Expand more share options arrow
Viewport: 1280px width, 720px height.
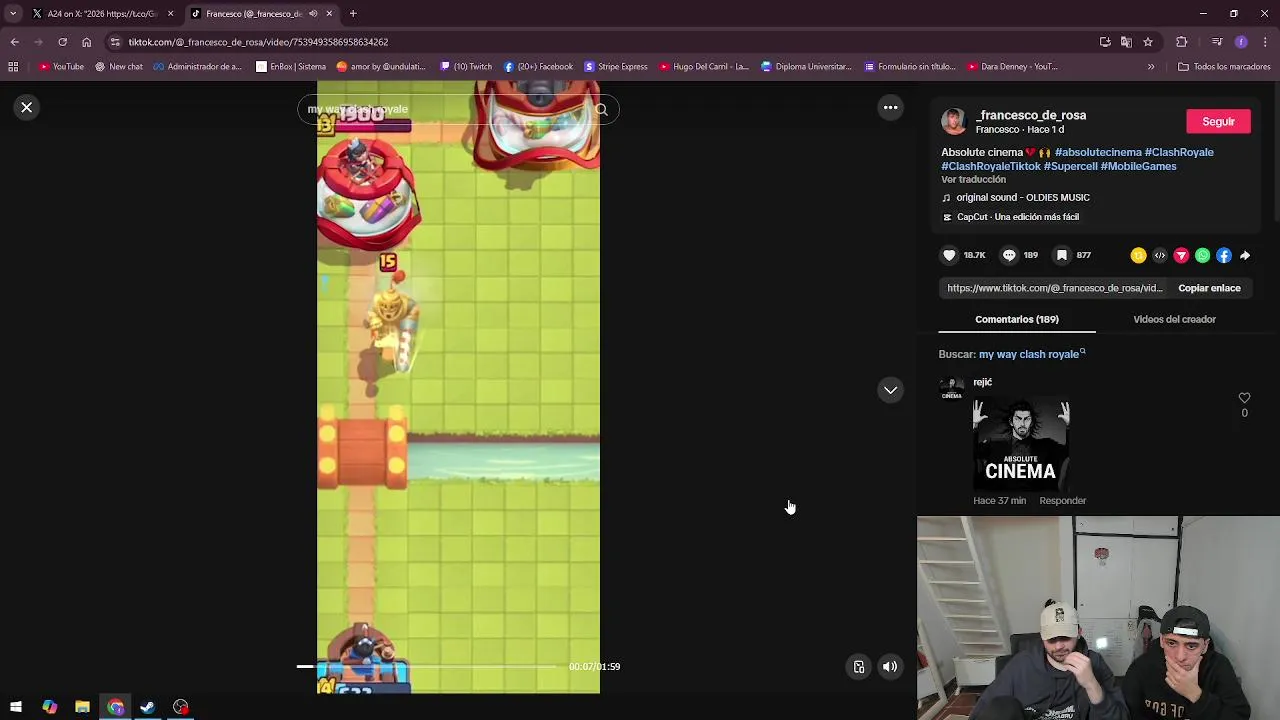(1245, 256)
